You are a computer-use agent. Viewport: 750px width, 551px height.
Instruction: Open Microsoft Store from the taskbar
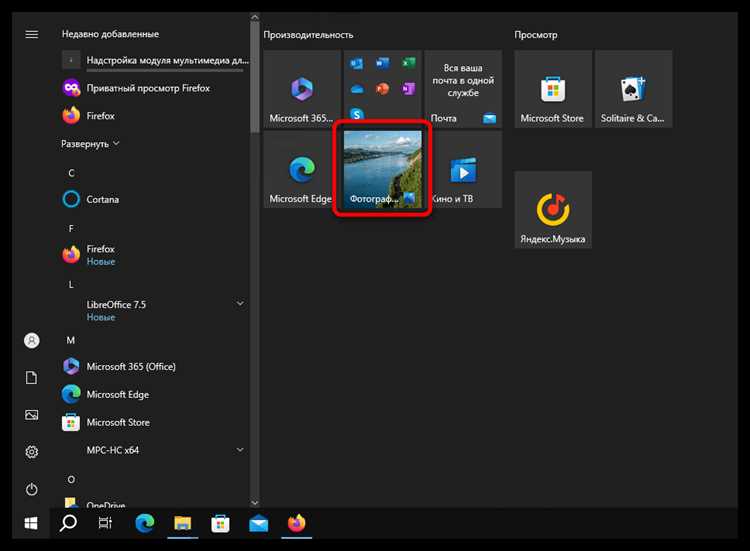tap(221, 523)
